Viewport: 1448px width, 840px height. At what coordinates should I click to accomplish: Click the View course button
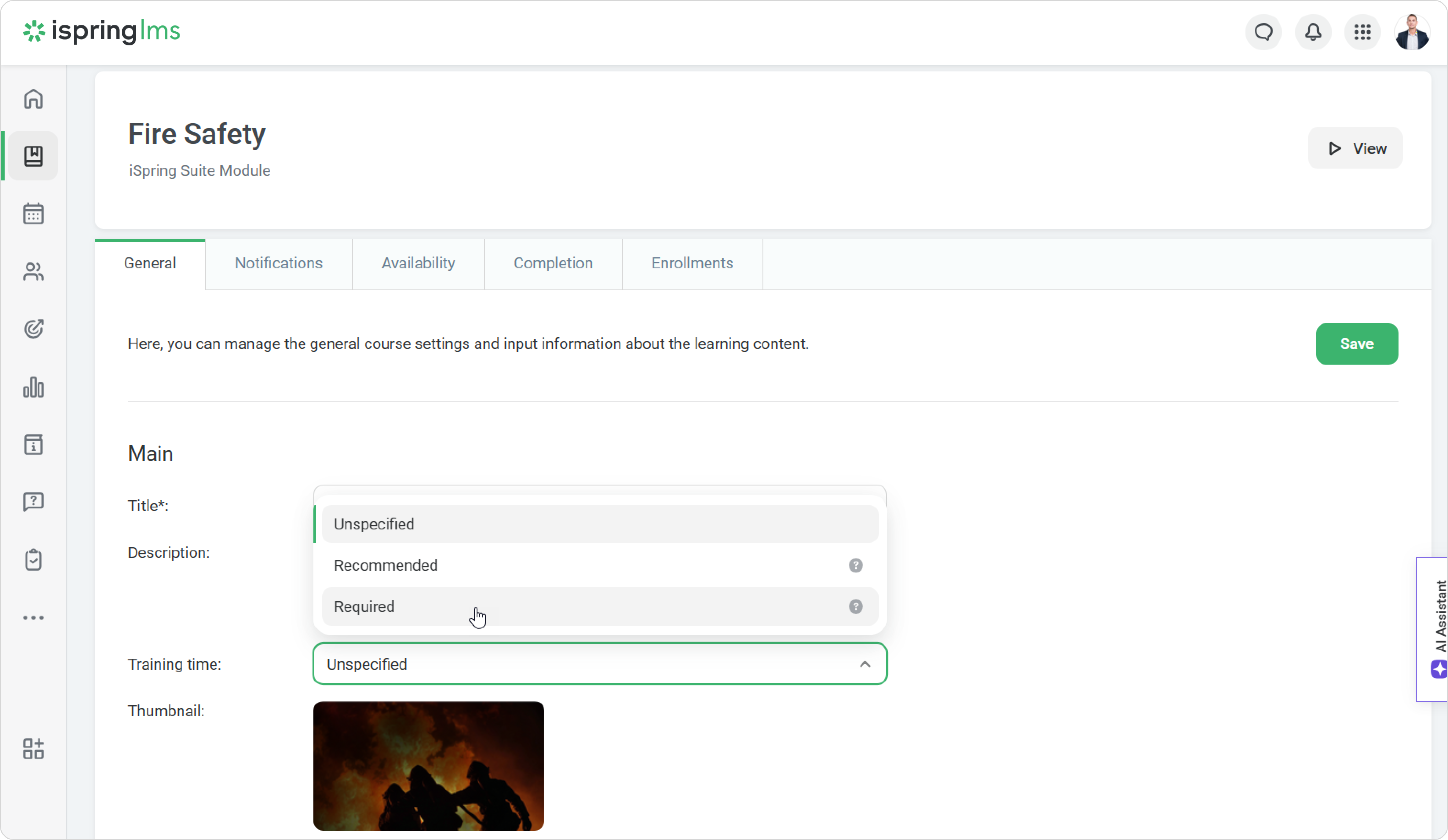[1355, 149]
